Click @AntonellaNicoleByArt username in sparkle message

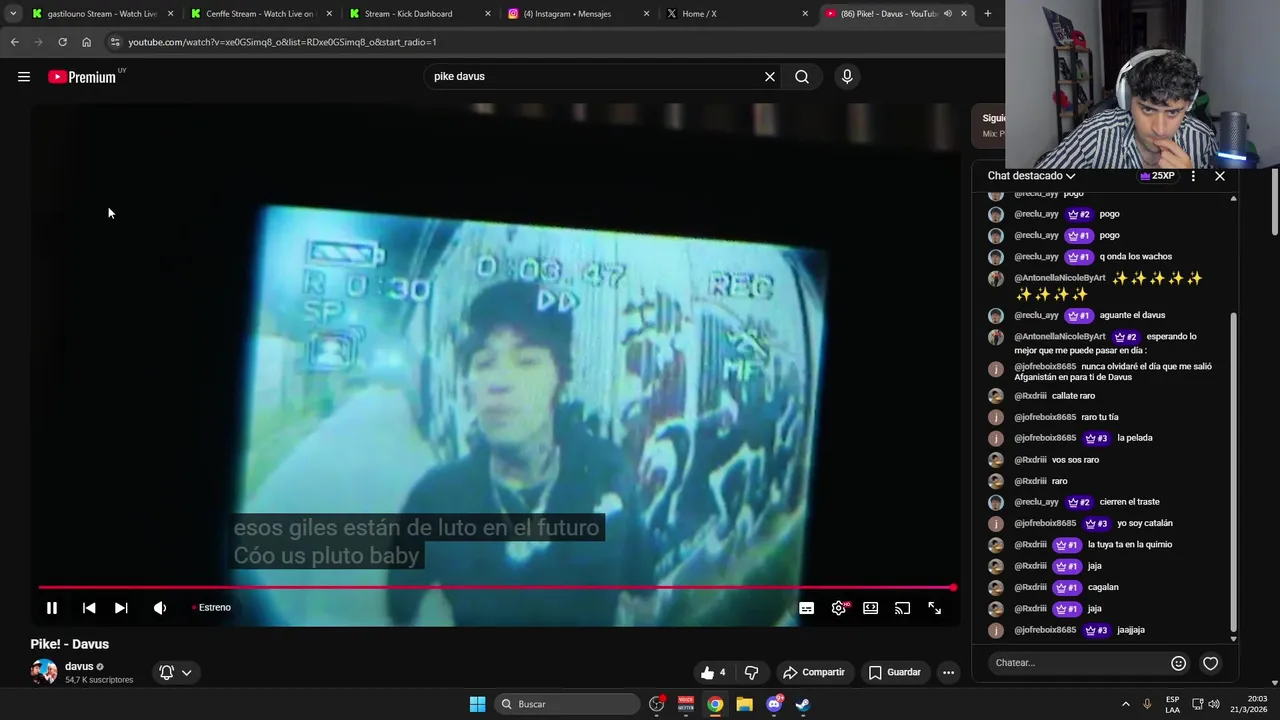1060,278
